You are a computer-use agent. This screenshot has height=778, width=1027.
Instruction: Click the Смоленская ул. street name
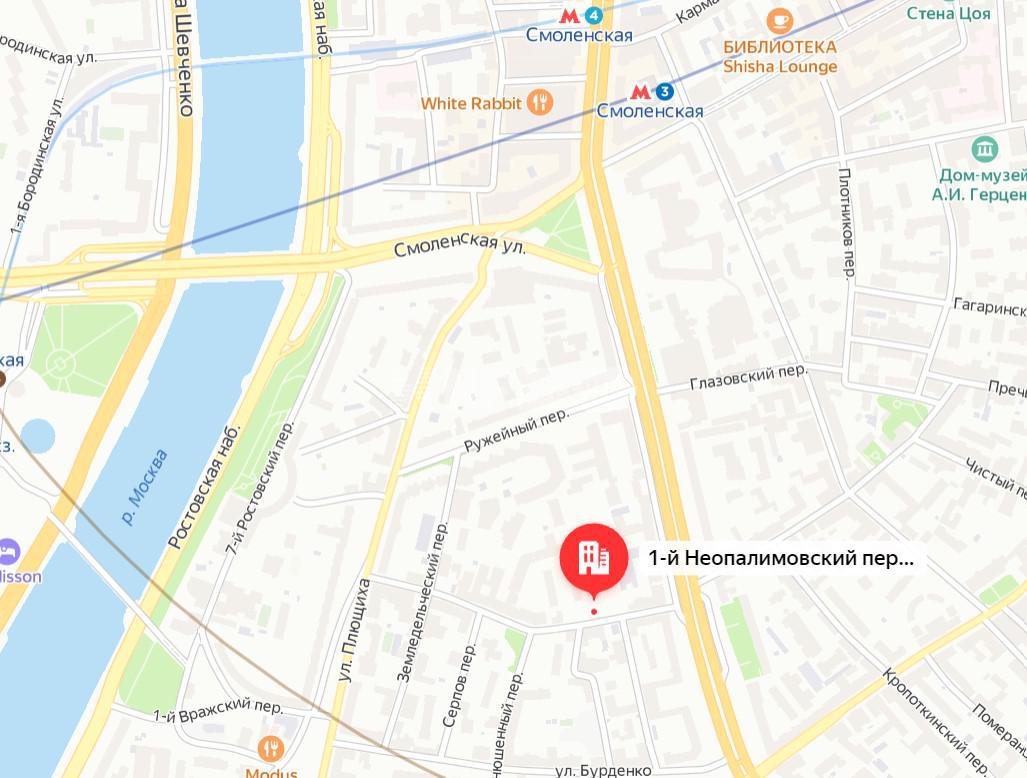pyautogui.click(x=460, y=244)
